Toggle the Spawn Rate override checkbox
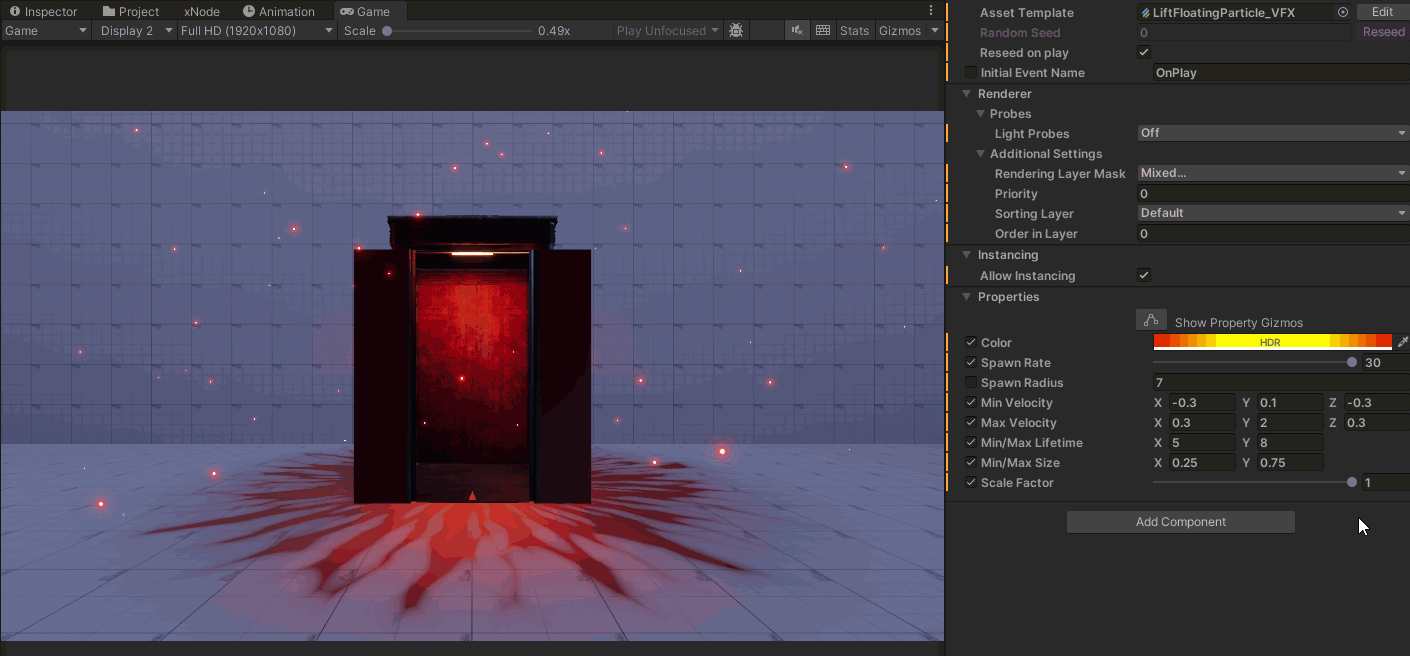Image resolution: width=1410 pixels, height=656 pixels. click(x=971, y=362)
